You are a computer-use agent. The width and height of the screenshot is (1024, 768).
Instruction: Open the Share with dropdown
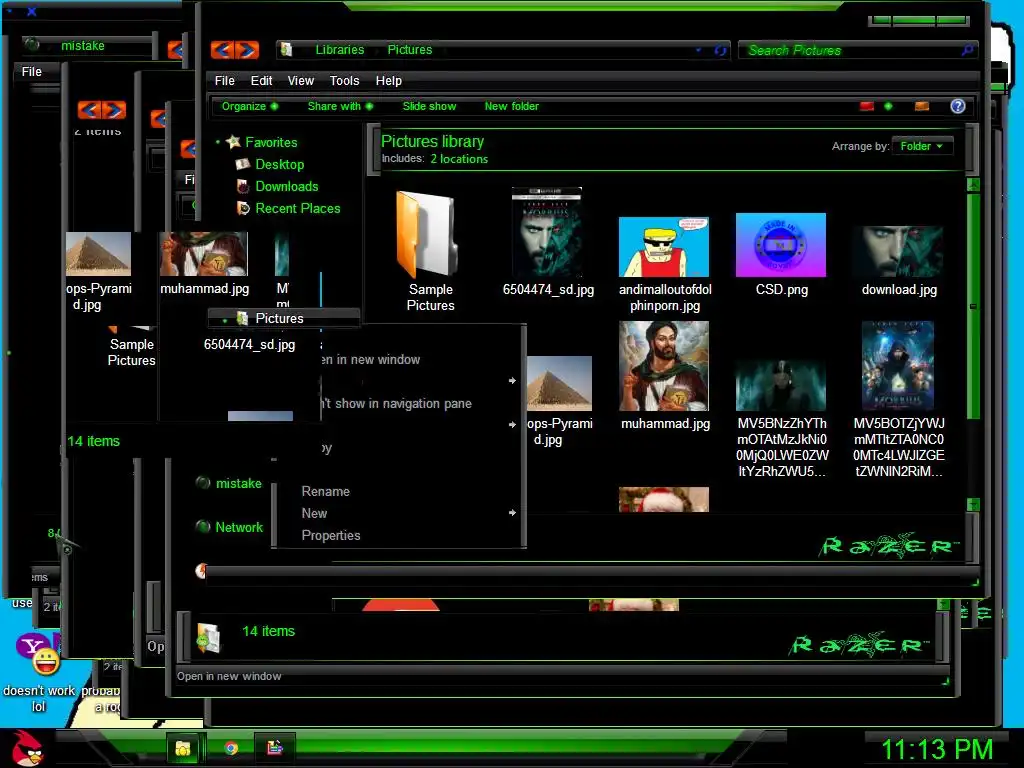pyautogui.click(x=340, y=106)
